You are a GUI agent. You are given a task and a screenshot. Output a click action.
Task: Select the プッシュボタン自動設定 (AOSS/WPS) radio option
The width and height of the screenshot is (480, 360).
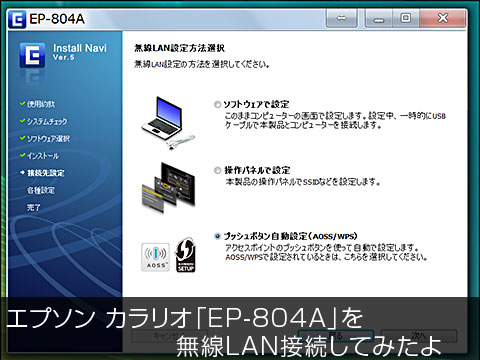[217, 236]
